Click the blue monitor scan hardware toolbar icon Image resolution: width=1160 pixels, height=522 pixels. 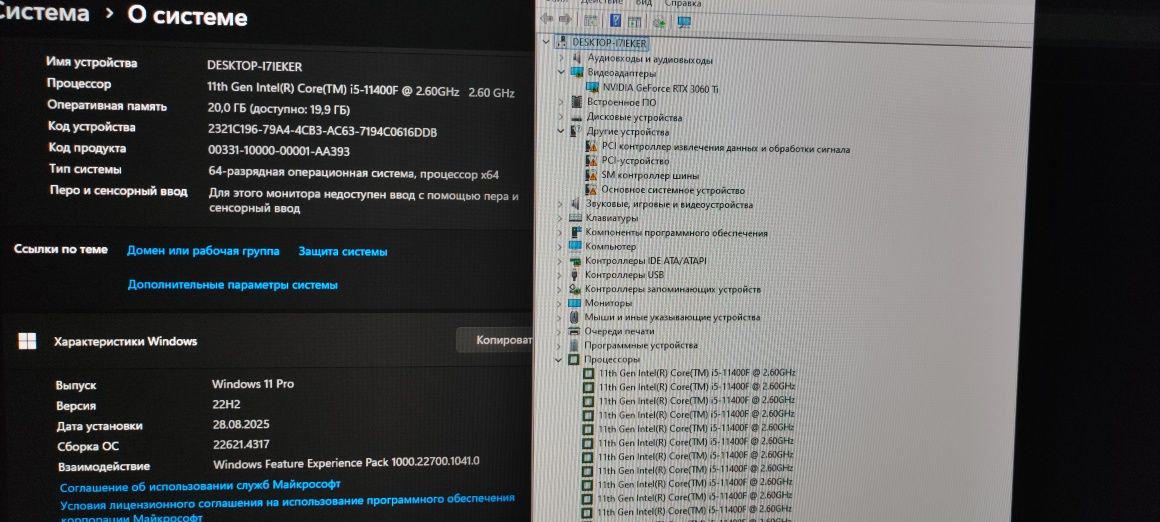tap(684, 22)
